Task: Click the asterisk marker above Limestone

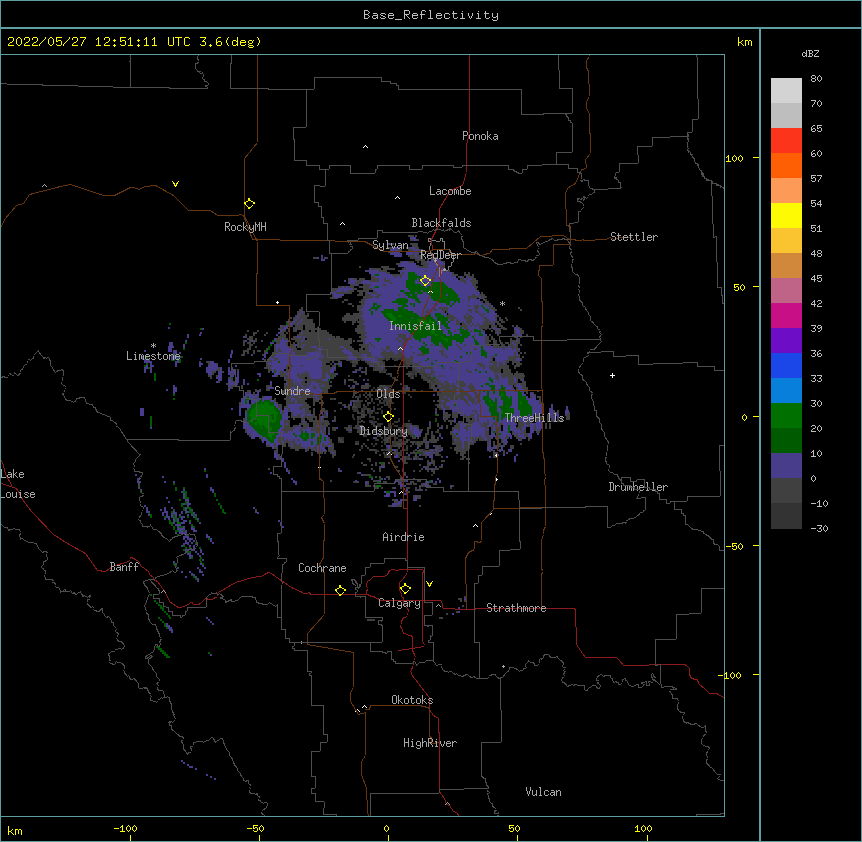Action: tap(153, 346)
